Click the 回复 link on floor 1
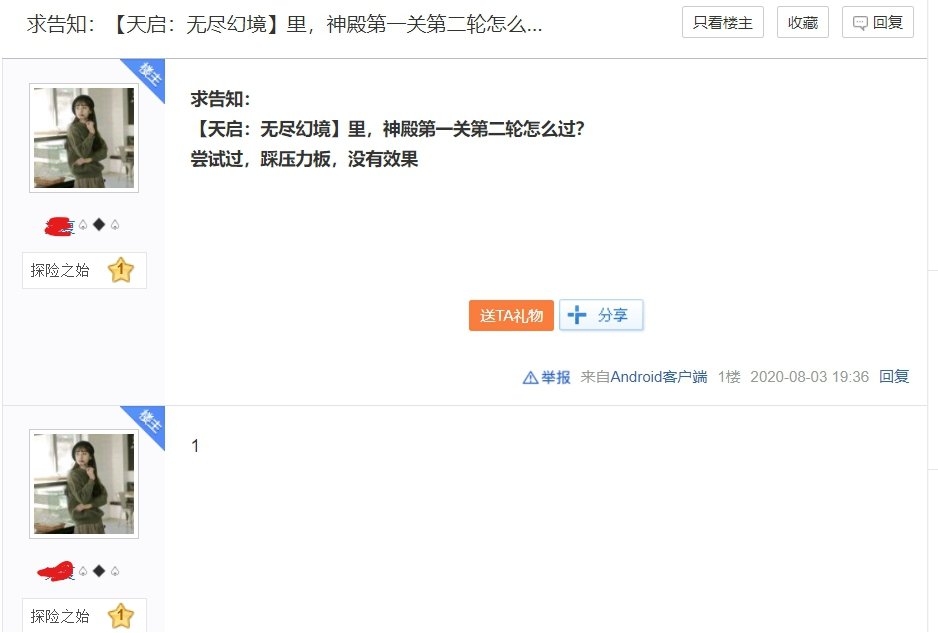The image size is (938, 633). click(x=894, y=376)
